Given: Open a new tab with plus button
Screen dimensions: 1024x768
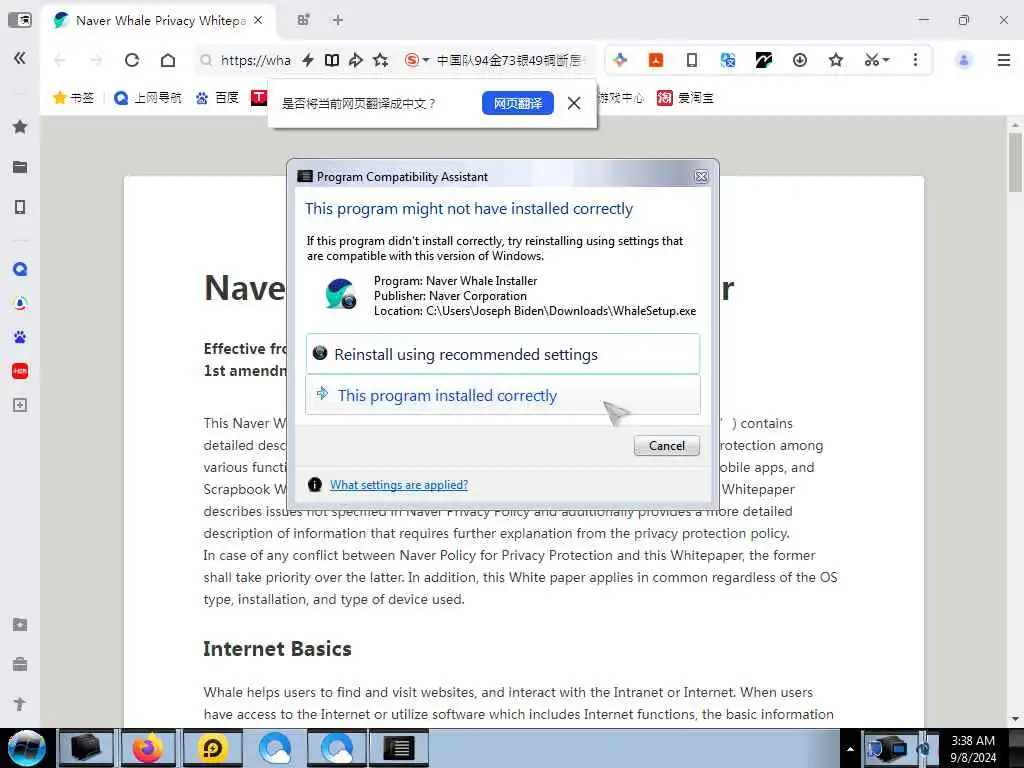Looking at the screenshot, I should 338,20.
